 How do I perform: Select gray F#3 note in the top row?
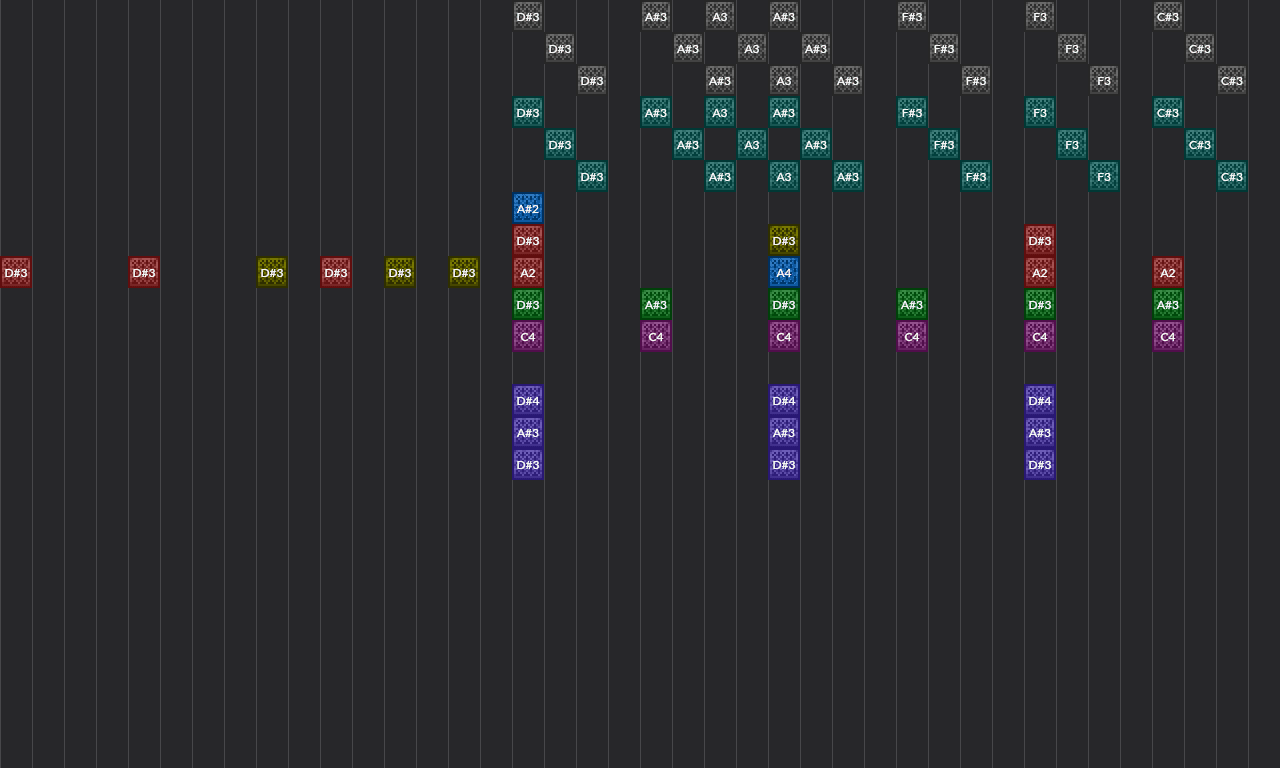(912, 16)
